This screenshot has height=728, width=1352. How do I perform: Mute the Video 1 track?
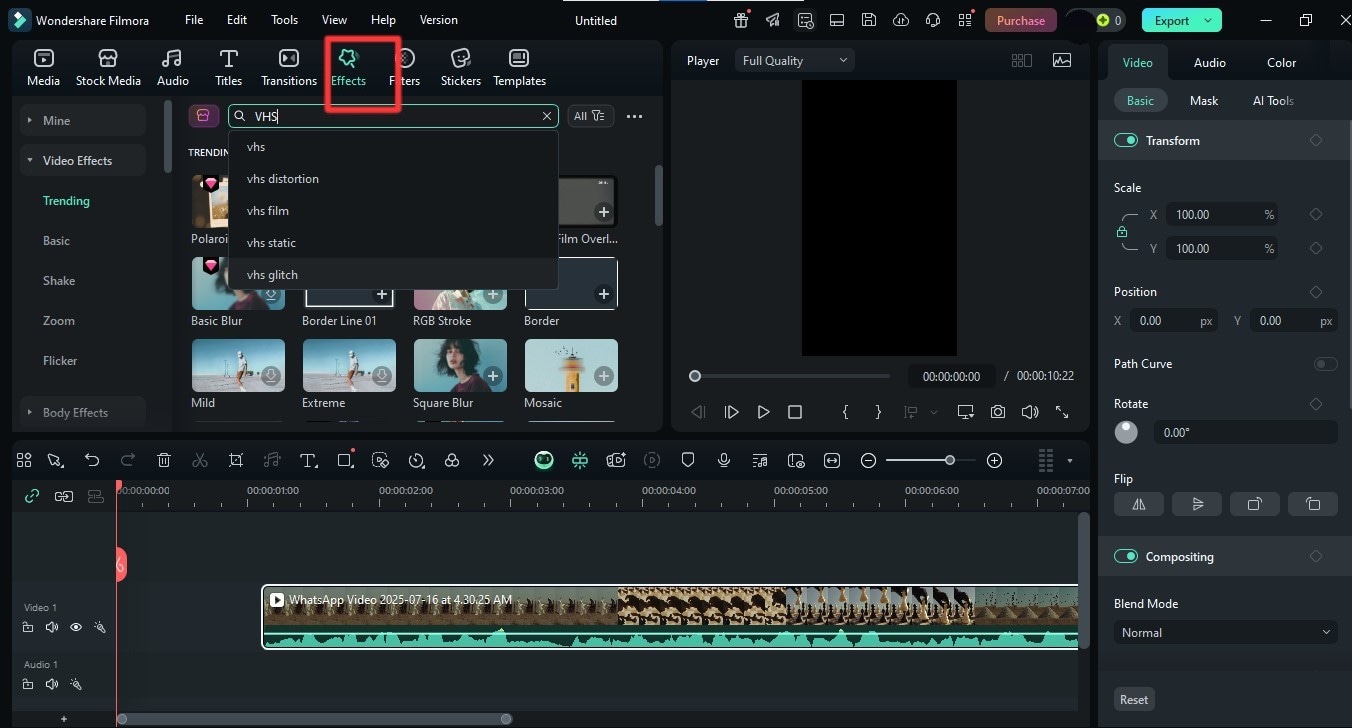coord(52,628)
